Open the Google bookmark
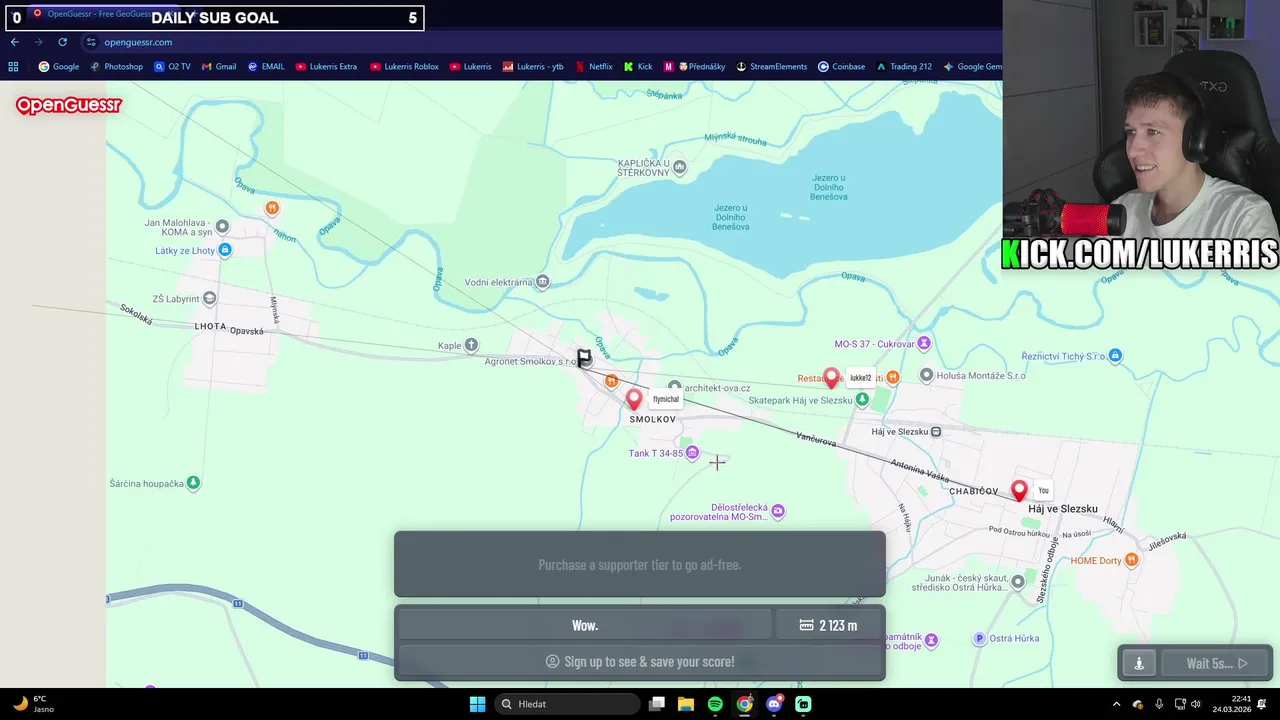This screenshot has width=1280, height=720. point(59,67)
